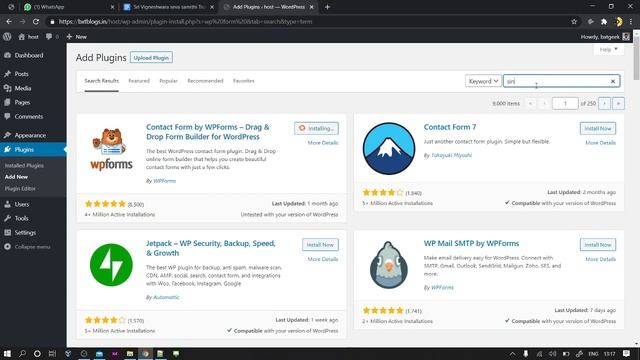Image resolution: width=640 pixels, height=360 pixels.
Task: Open Keyword search type dropdown
Action: click(483, 81)
